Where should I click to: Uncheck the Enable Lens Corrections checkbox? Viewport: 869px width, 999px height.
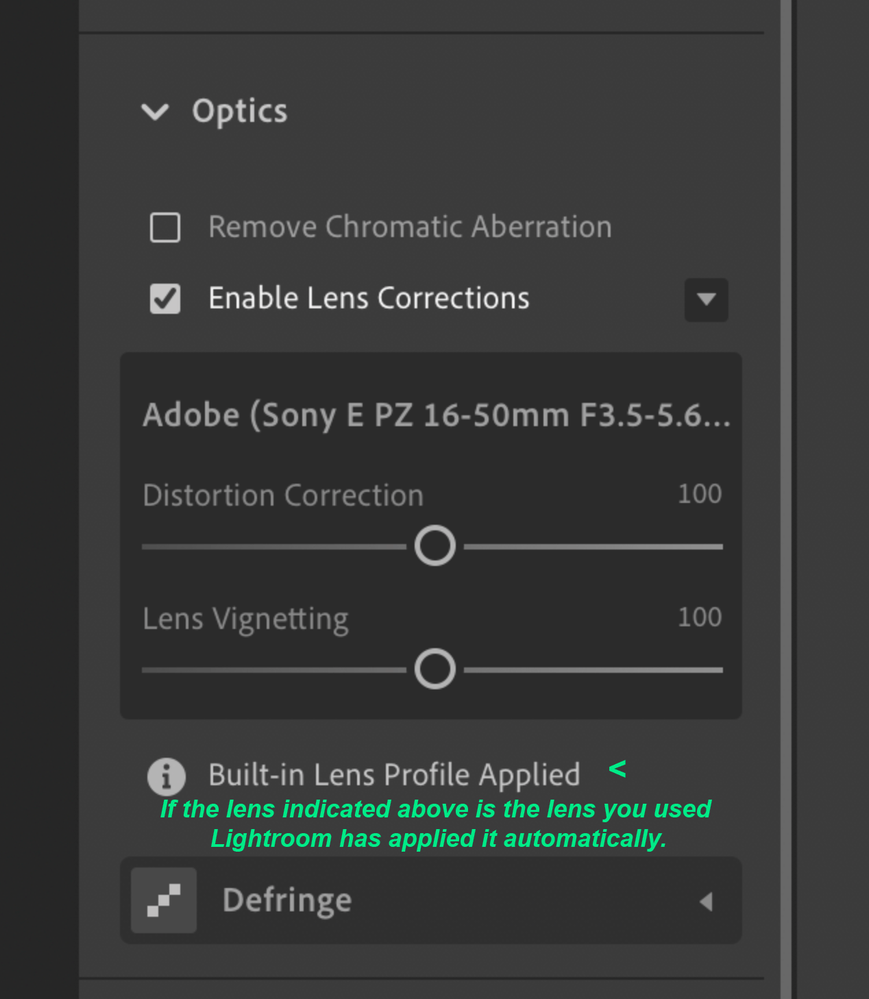click(x=165, y=299)
